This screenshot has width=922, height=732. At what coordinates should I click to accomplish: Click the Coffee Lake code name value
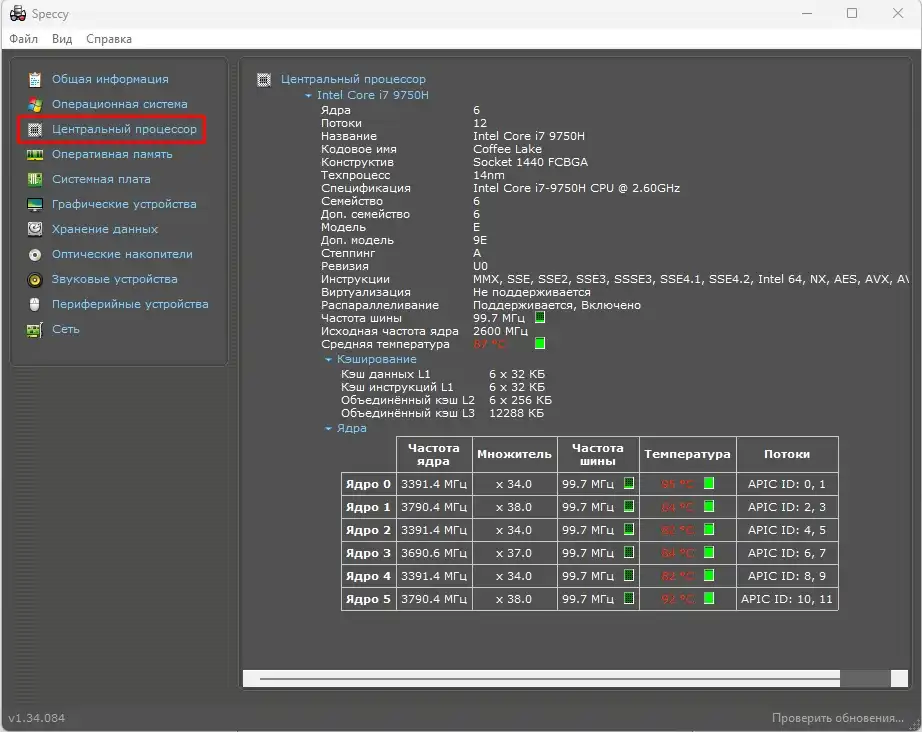(x=507, y=149)
